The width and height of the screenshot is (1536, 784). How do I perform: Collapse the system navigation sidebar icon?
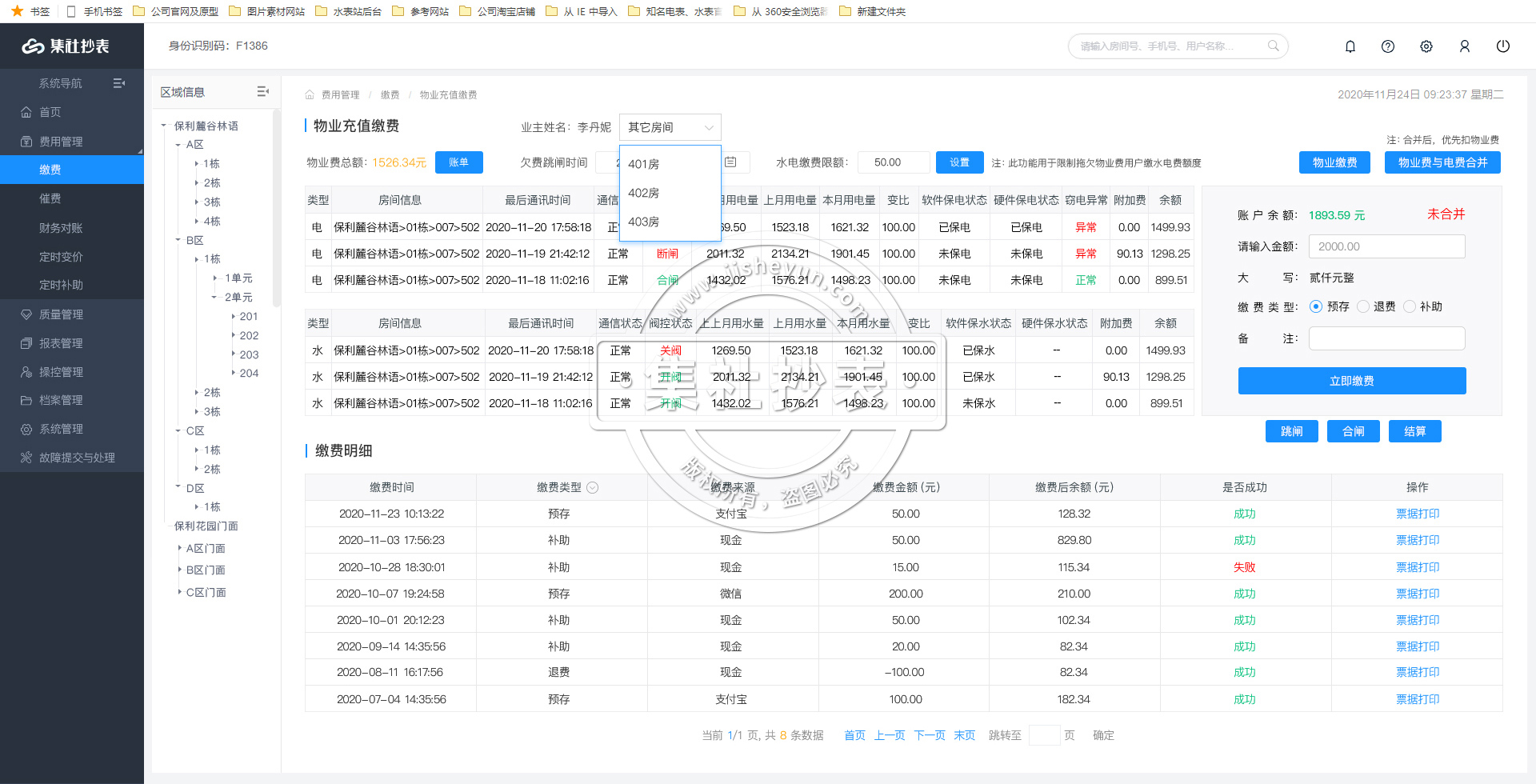[x=119, y=83]
